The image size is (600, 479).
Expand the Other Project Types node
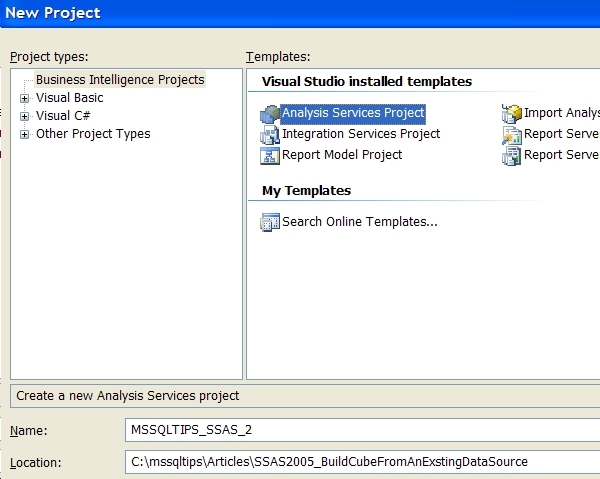coord(24,134)
